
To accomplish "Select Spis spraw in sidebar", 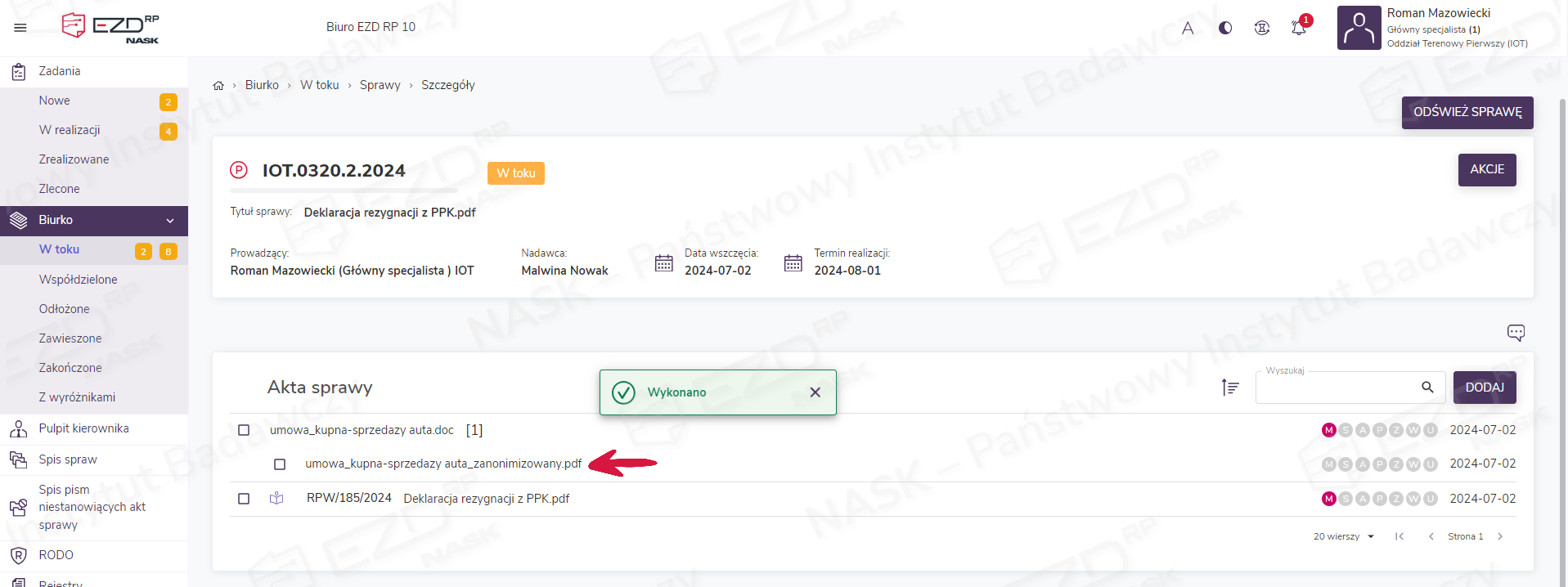I will tap(68, 459).
